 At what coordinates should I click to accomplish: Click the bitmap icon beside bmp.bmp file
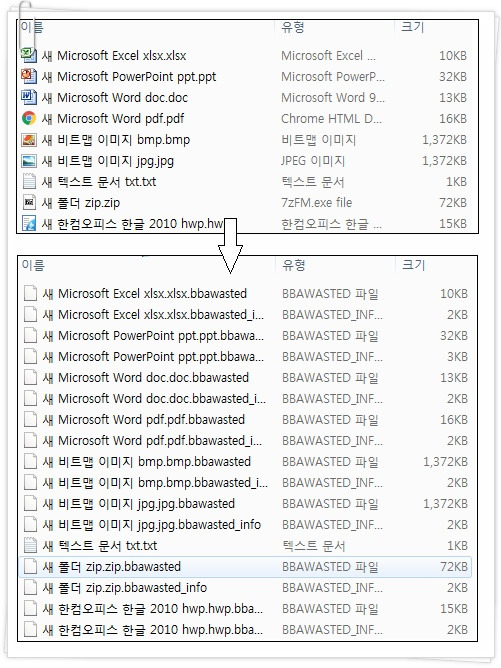(x=29, y=139)
